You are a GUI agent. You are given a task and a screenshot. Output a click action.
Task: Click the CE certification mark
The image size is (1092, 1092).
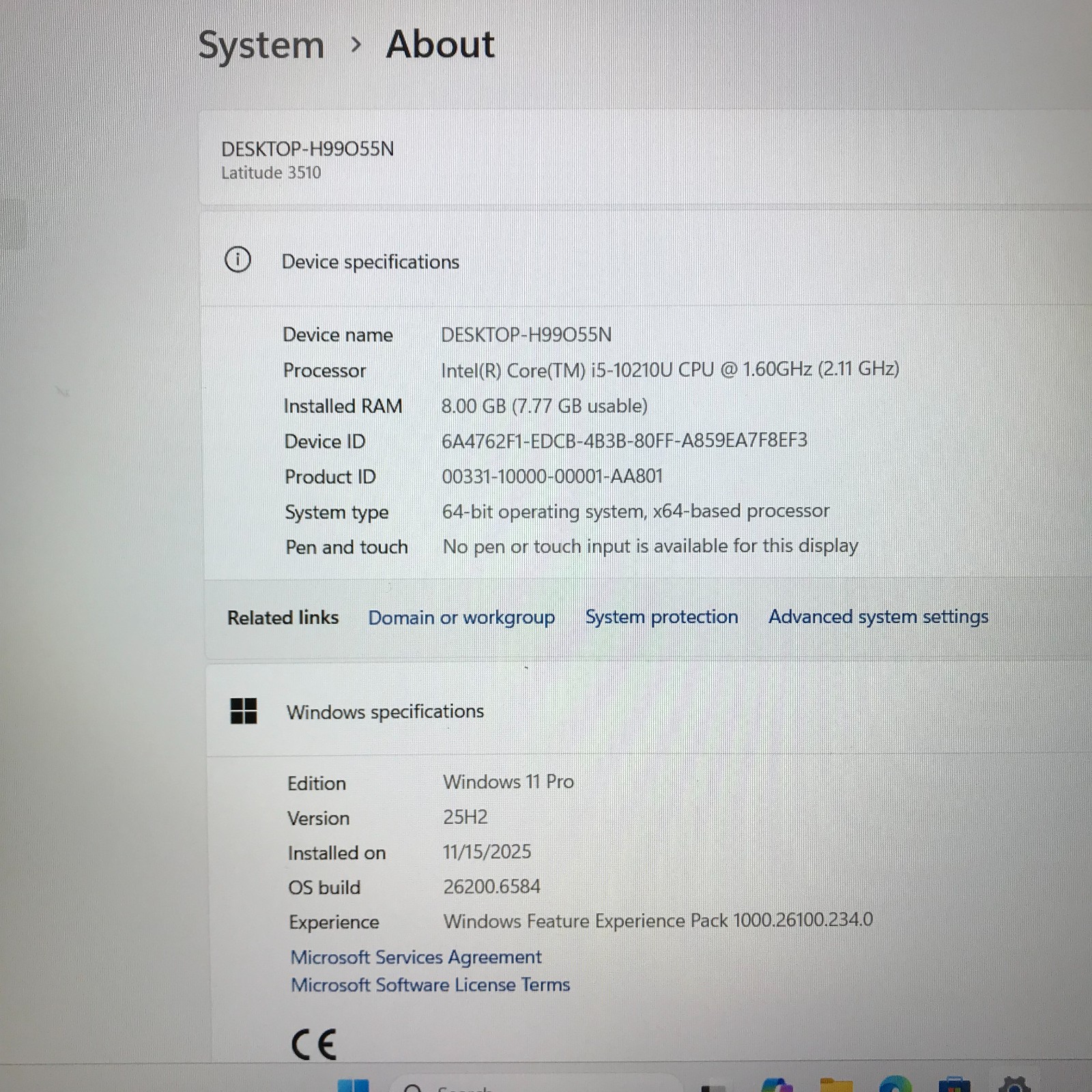314,1044
